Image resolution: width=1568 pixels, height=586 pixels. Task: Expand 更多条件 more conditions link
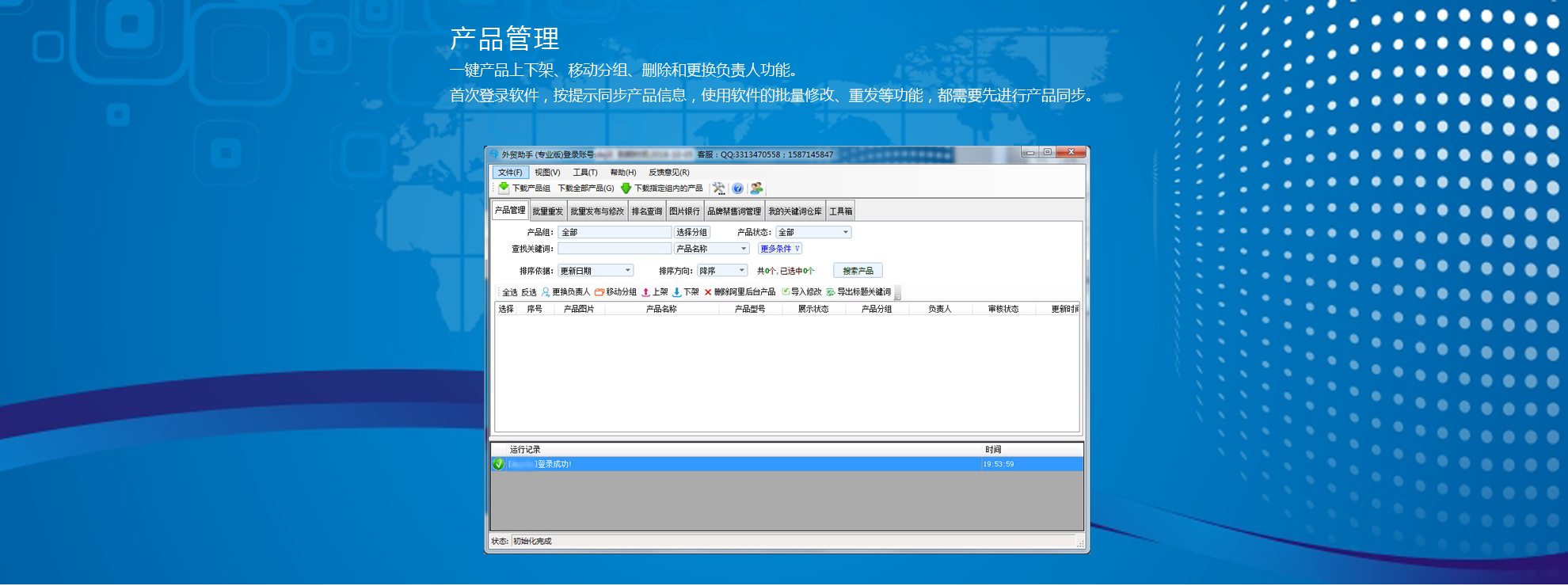click(780, 249)
